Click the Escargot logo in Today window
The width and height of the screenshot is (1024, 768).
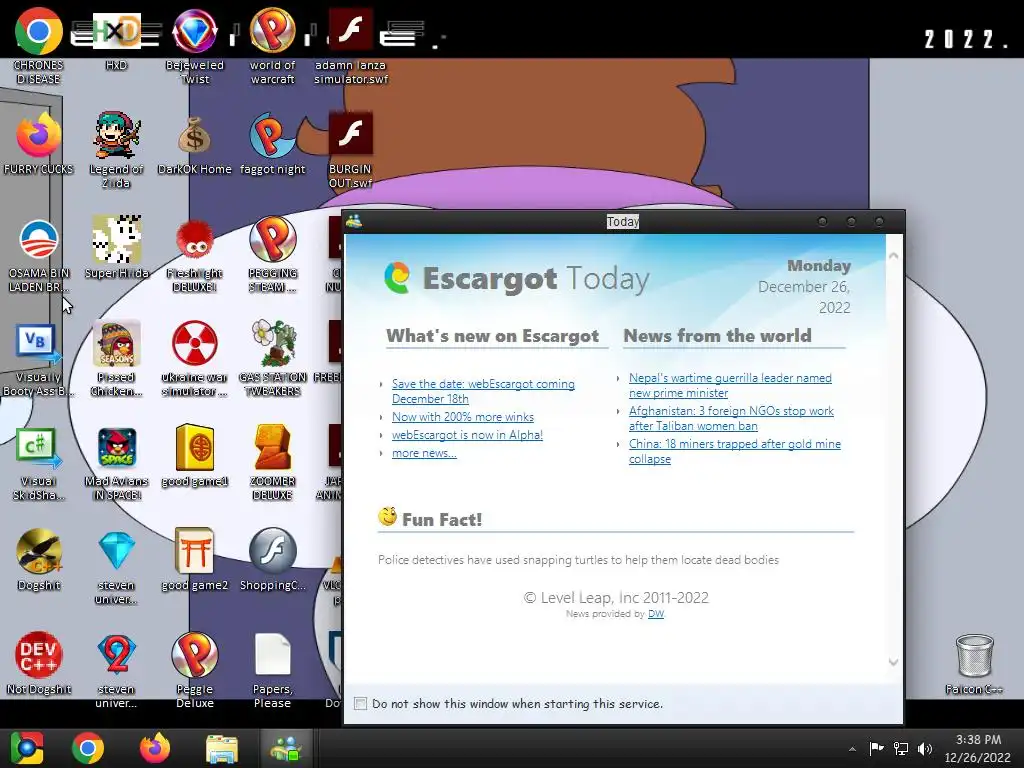(397, 277)
